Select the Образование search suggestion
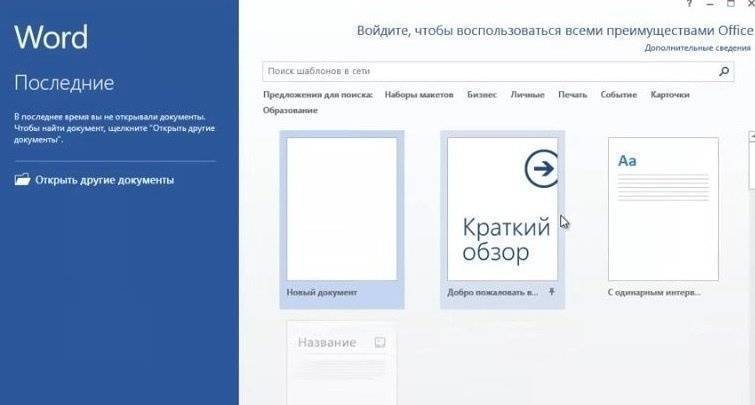 click(290, 110)
